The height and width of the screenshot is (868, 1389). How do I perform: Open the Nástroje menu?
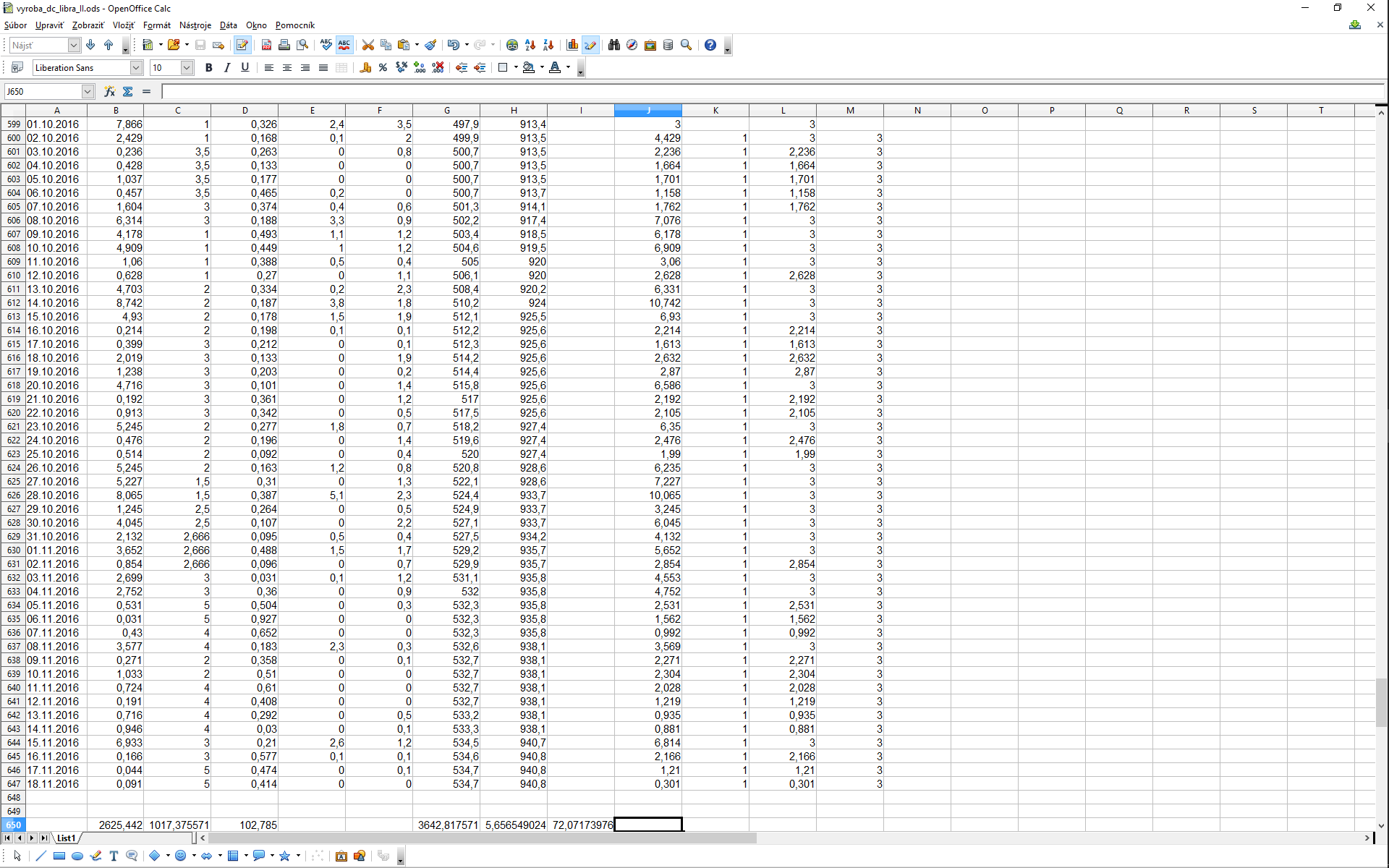coord(195,25)
